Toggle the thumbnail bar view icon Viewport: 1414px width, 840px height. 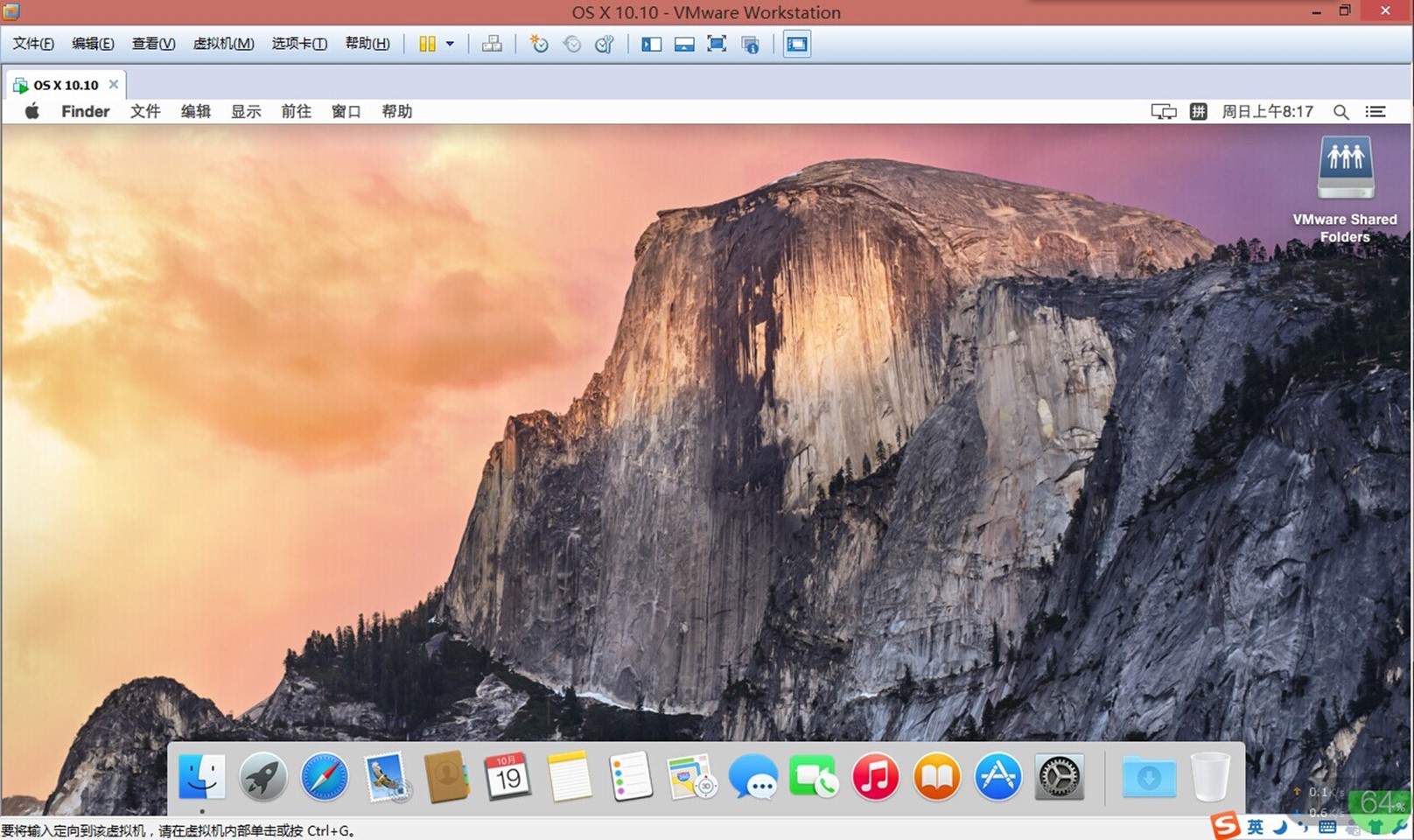(683, 44)
